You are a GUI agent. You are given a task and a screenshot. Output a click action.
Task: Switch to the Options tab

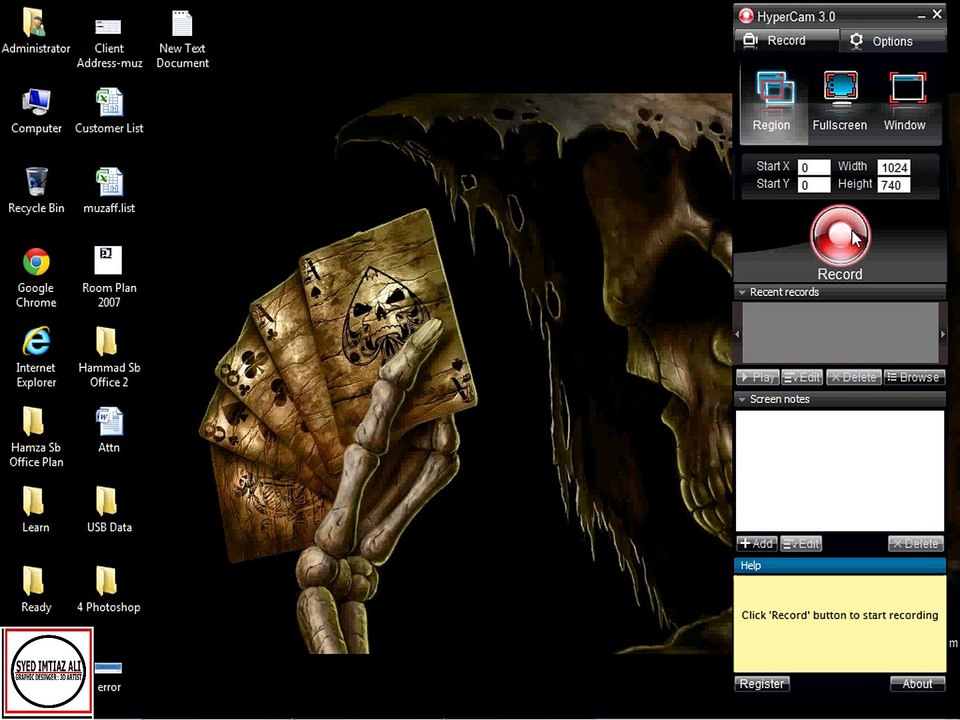891,41
